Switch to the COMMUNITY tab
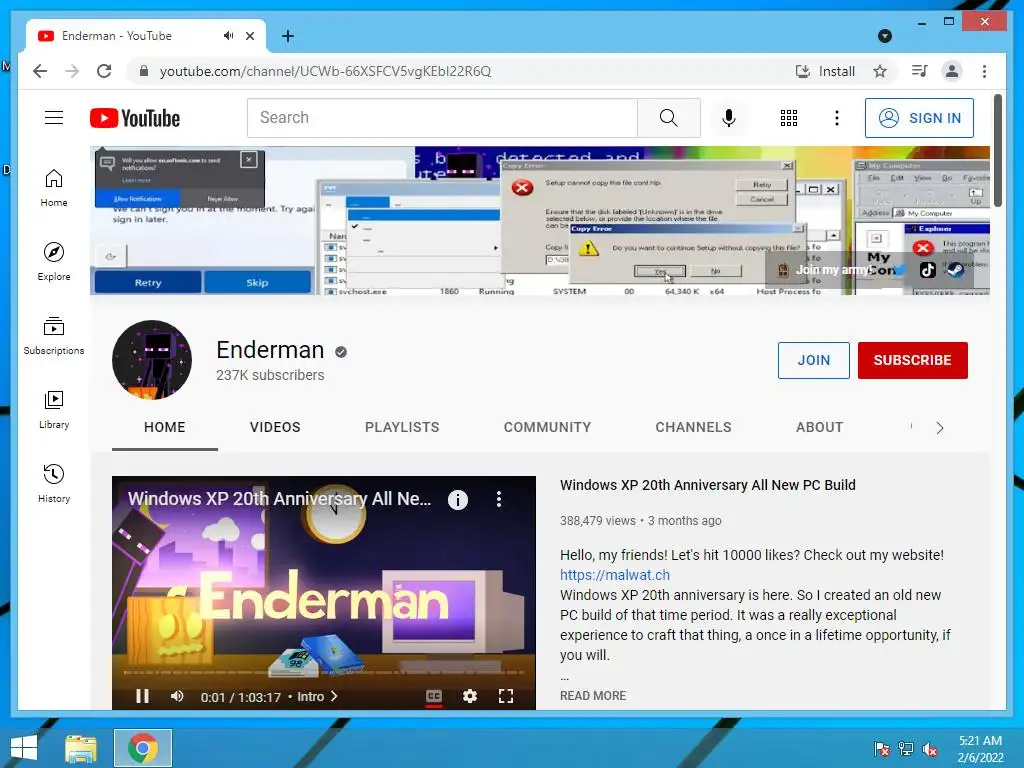Screen dimensions: 1024x768 (x=547, y=427)
